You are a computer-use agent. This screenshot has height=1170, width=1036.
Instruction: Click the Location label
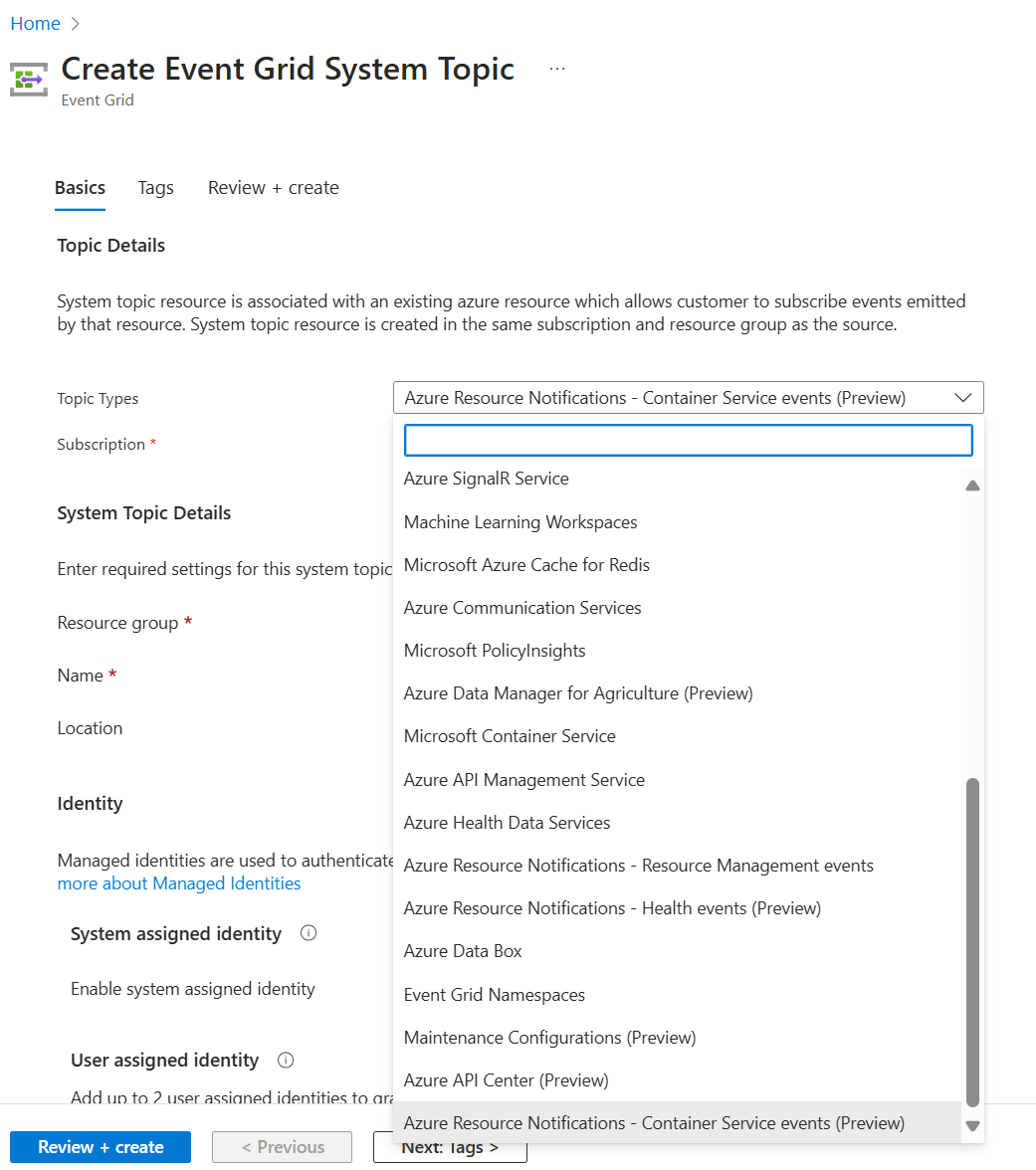pos(90,728)
